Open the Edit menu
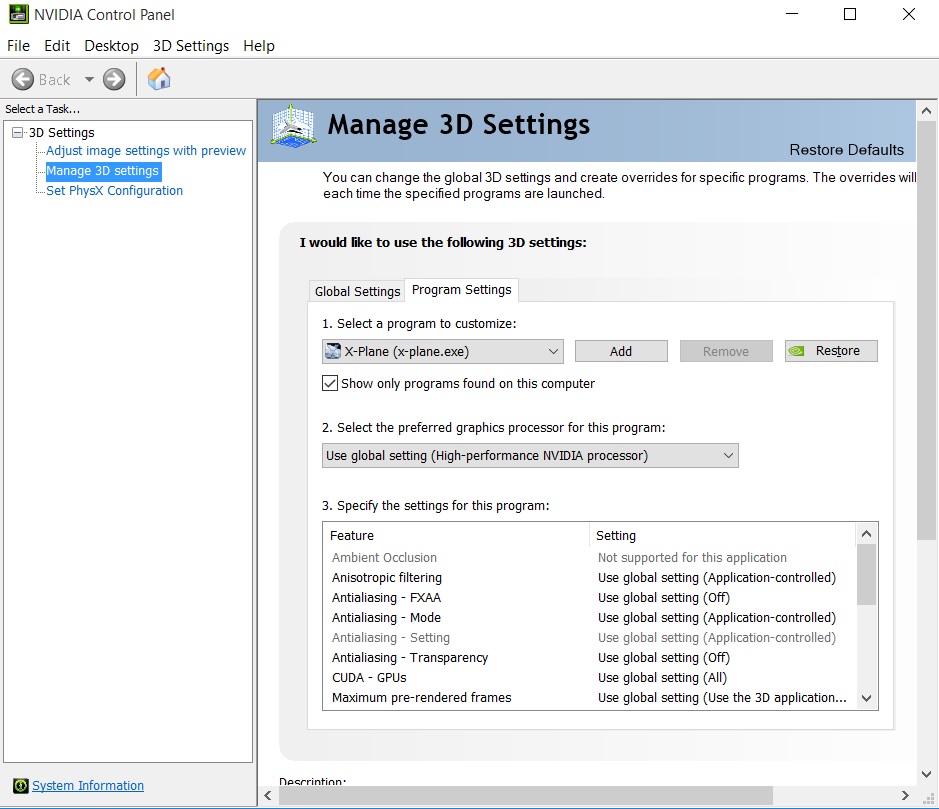Screen dimensions: 939x809 point(57,46)
